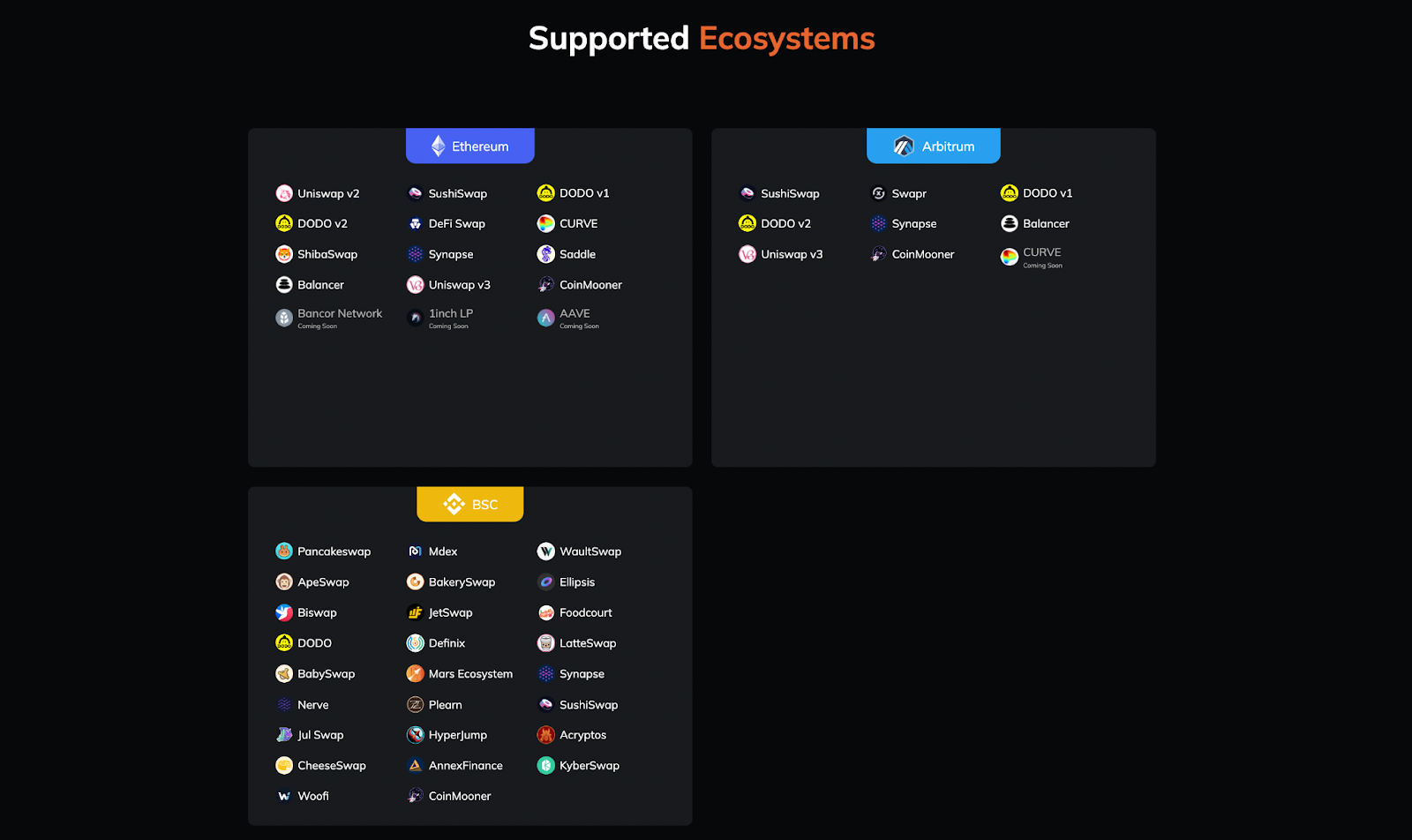Open the DeFi Swap link
The image size is (1412, 840).
point(447,224)
